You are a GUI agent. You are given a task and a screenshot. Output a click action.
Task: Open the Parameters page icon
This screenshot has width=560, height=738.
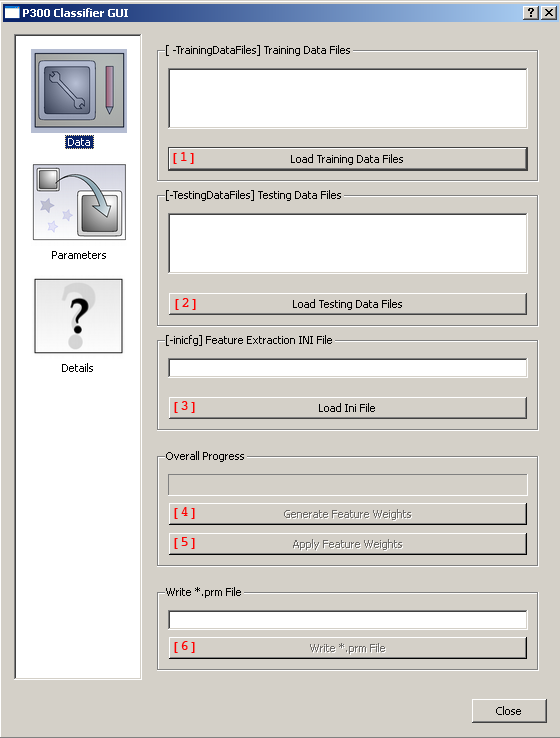click(x=79, y=202)
